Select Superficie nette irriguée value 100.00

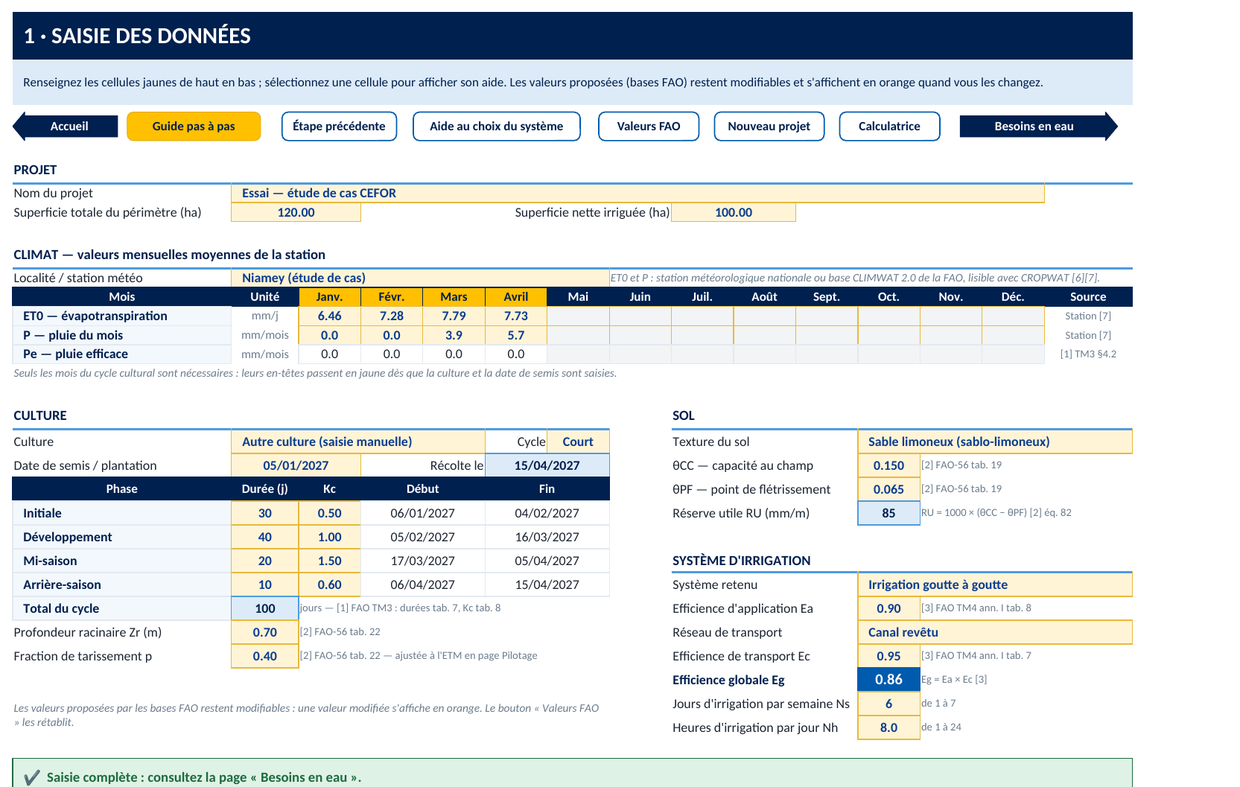coord(733,212)
